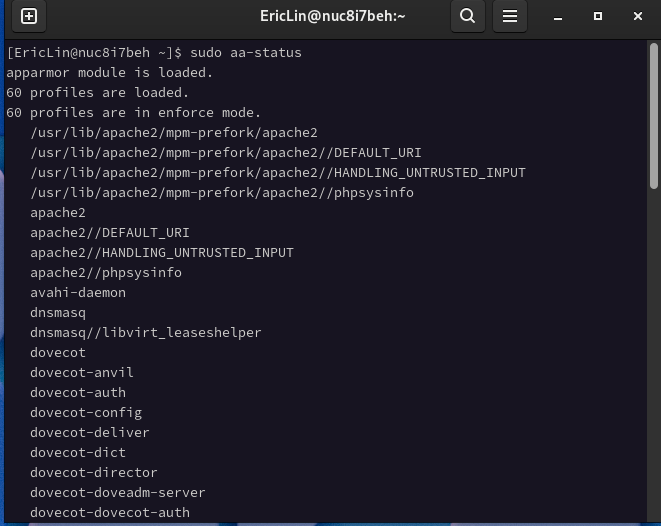The width and height of the screenshot is (661, 526).
Task: Click the dovecot-anvil profile entry
Action: (x=82, y=372)
